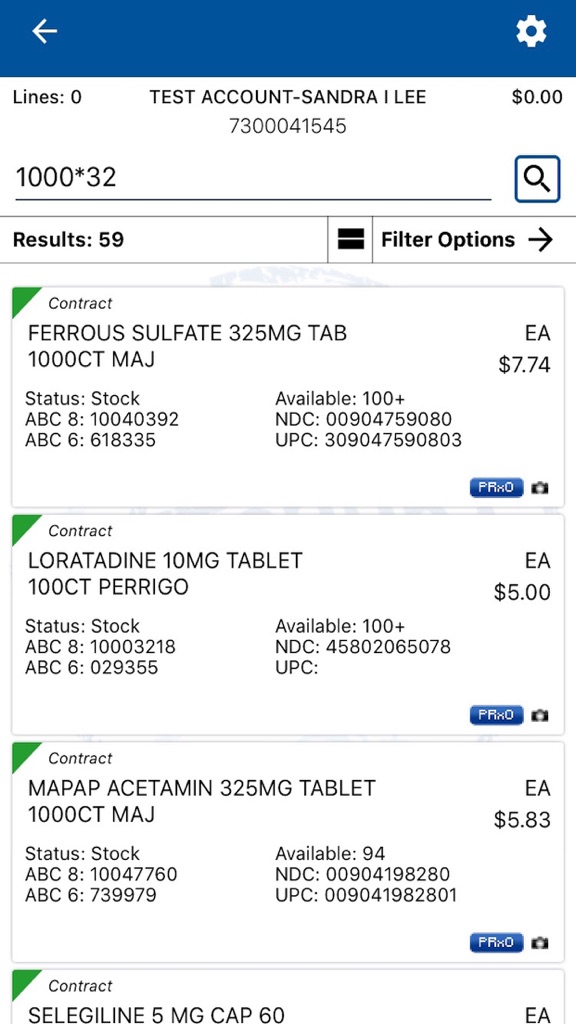Viewport: 576px width, 1024px height.
Task: Tap the $0.00 order total
Action: 537,97
